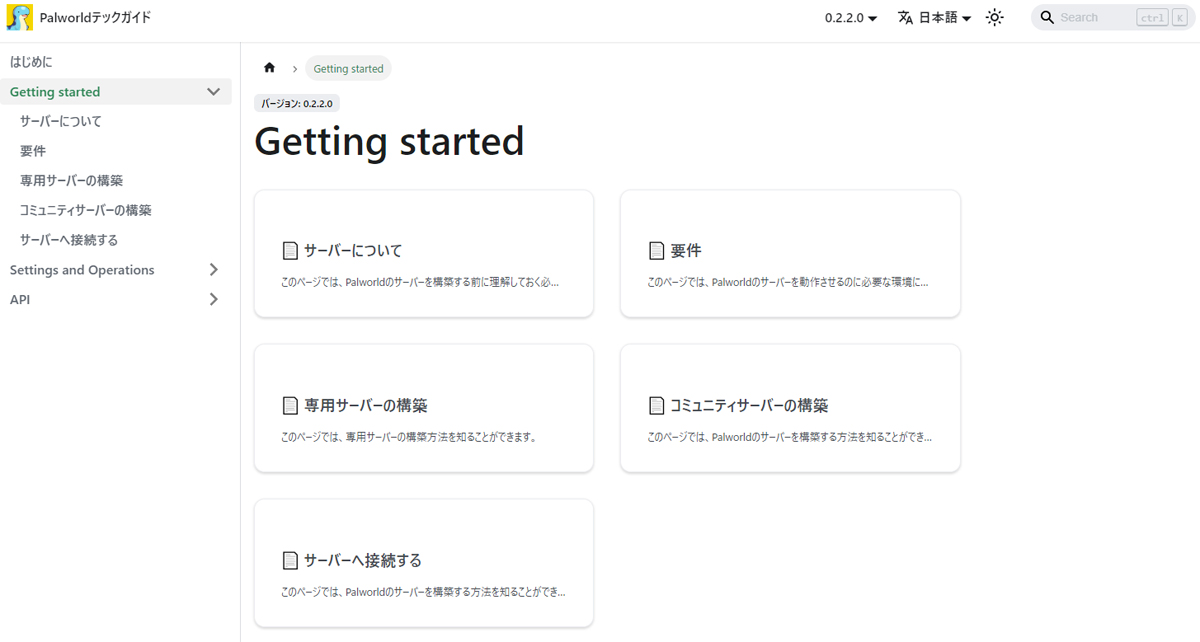Click the document icon on 要件 card

(x=656, y=250)
